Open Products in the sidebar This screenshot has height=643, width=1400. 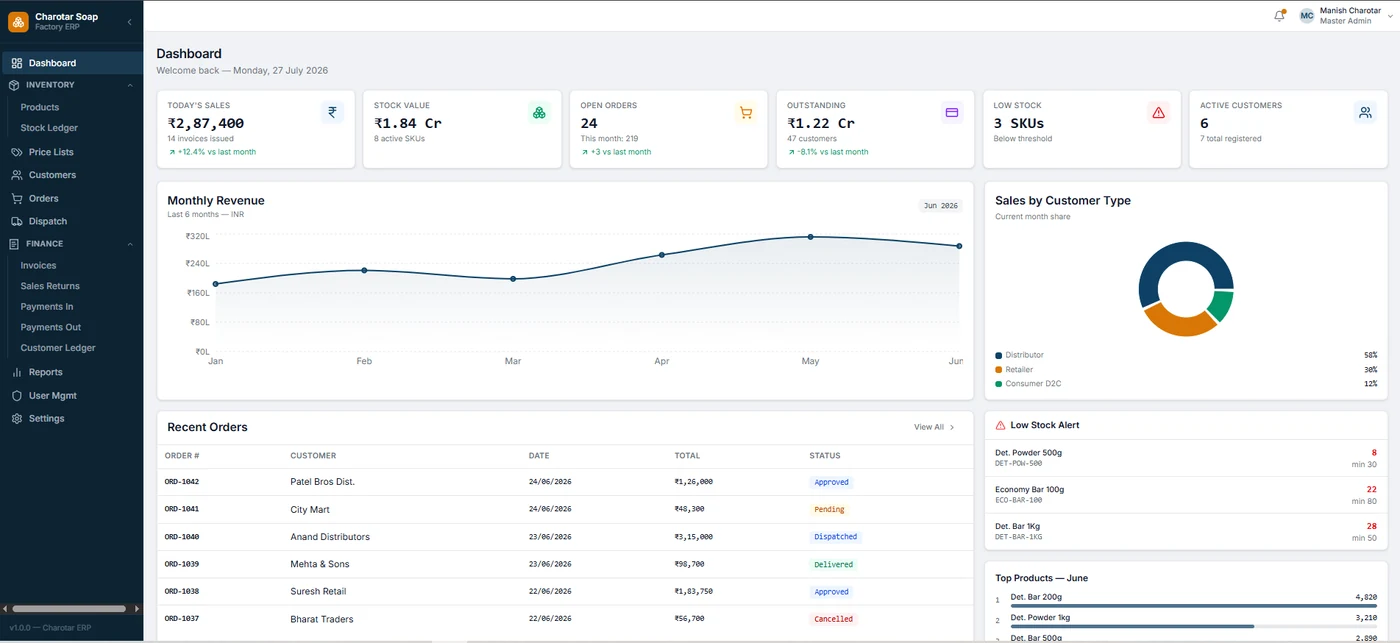[40, 107]
